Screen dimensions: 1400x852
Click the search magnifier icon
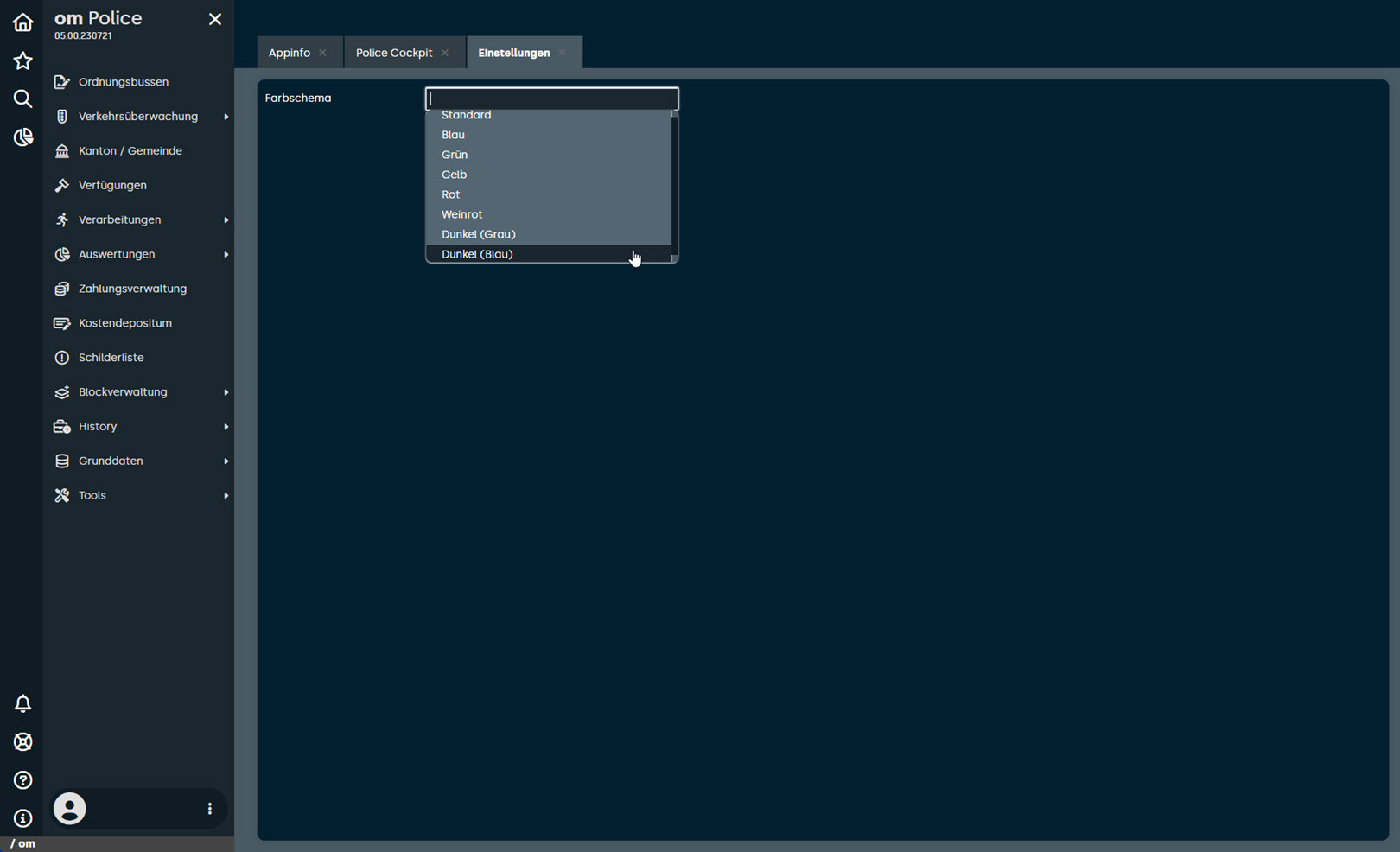[x=22, y=99]
